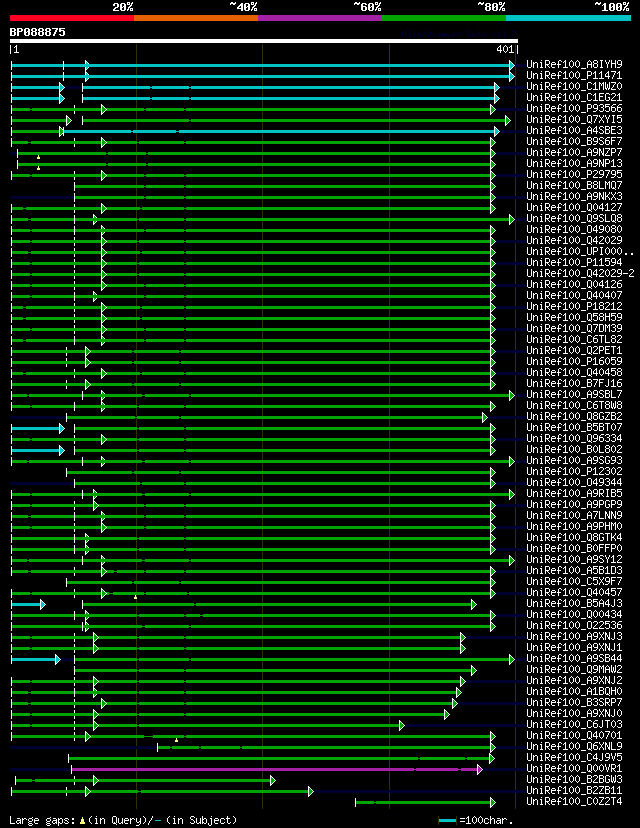The height and width of the screenshot is (828, 640).
Task: Click the green ~80% legend segment
Action: click(444, 18)
